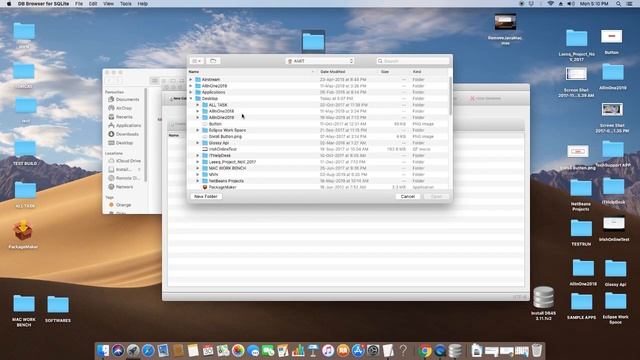Open DB Browser for SQLite Dock icon

point(455,350)
